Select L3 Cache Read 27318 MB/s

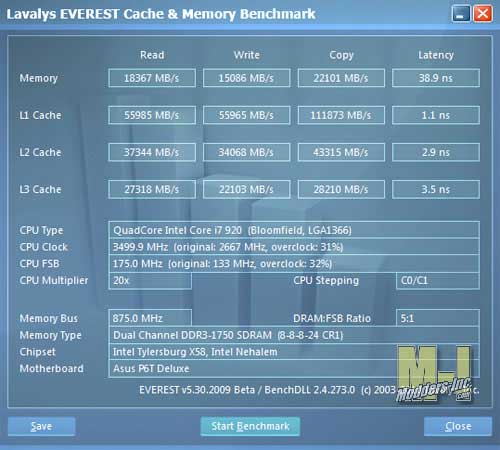coord(152,189)
